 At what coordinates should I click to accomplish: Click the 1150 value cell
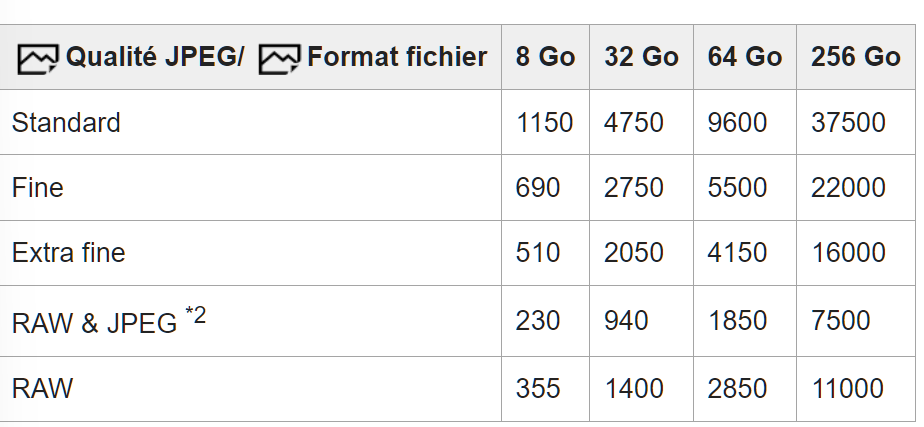coord(544,123)
